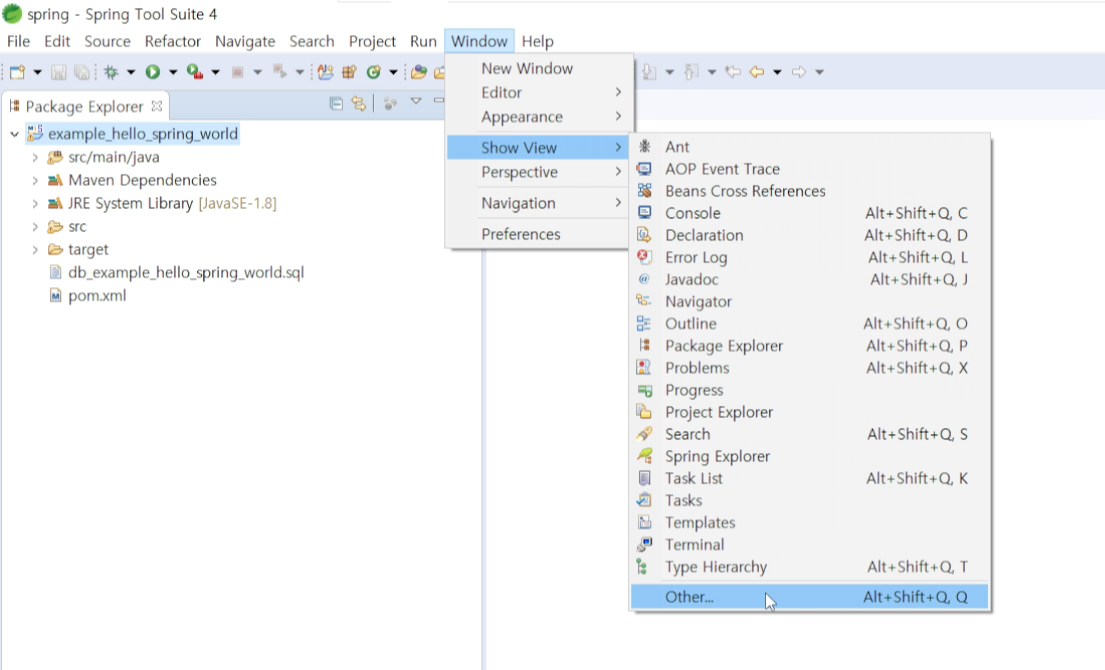The width and height of the screenshot is (1105, 670).
Task: Click the Back navigation arrow in toolbar
Action: tap(757, 72)
